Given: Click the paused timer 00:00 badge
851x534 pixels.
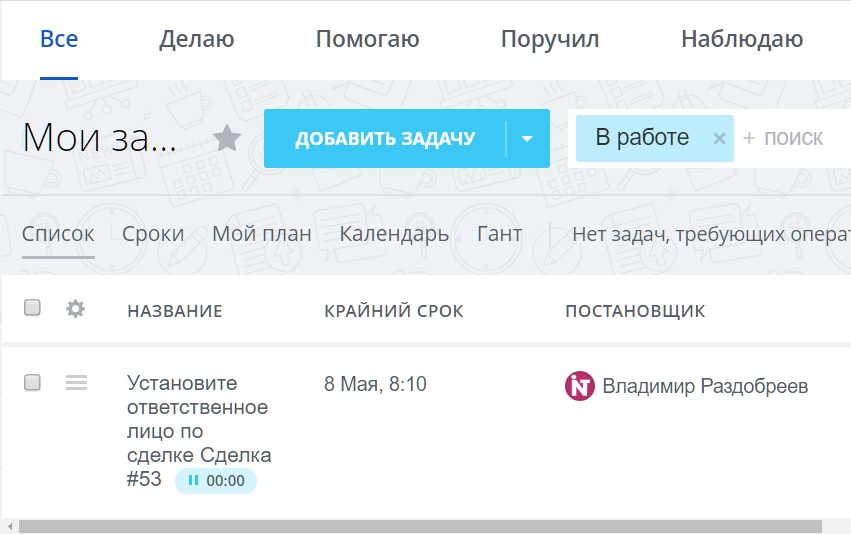Looking at the screenshot, I should tap(216, 481).
